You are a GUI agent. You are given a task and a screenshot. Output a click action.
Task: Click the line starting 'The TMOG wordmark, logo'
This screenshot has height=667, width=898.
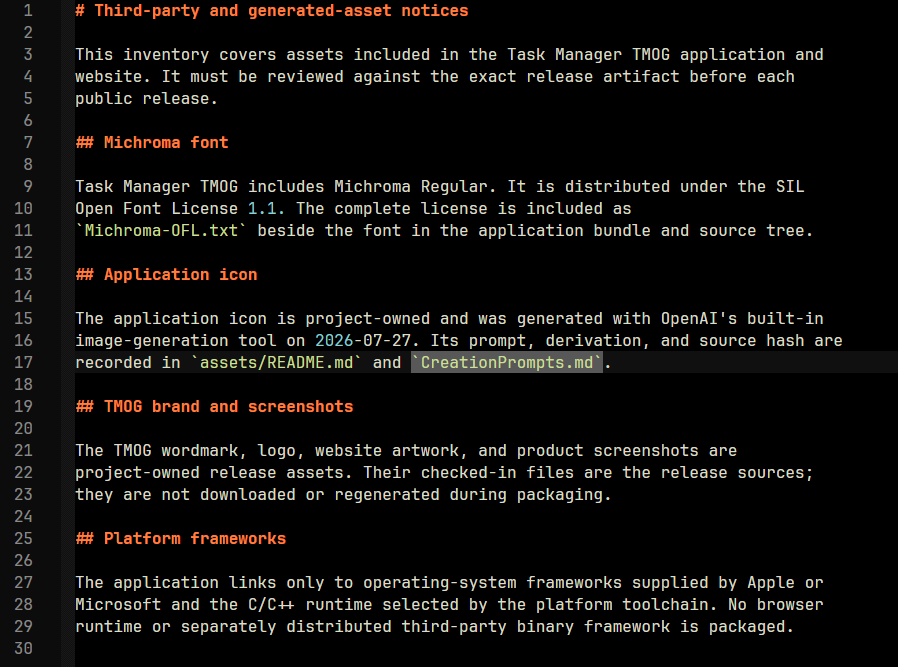406,451
